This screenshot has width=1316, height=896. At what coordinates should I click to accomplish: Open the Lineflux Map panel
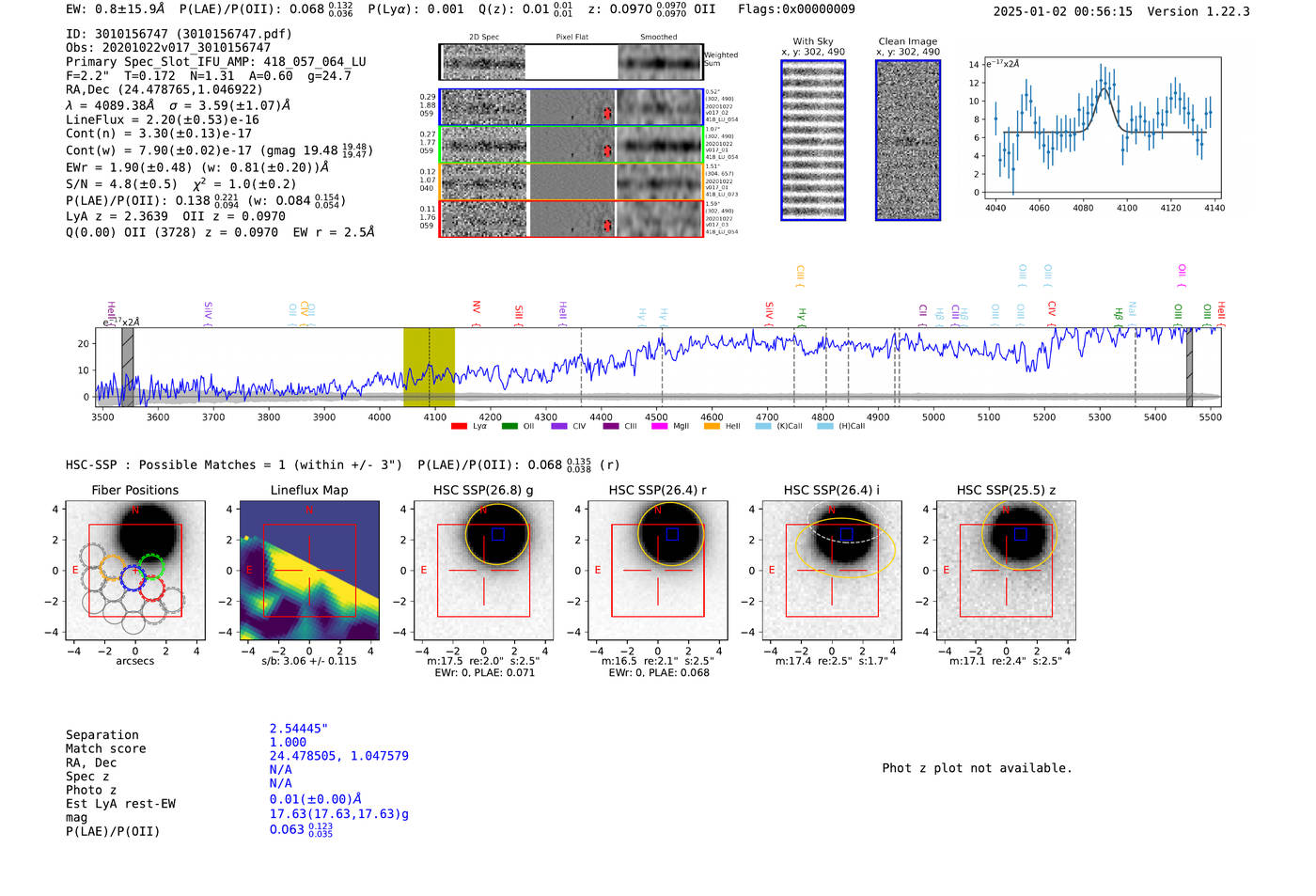pyautogui.click(x=309, y=571)
